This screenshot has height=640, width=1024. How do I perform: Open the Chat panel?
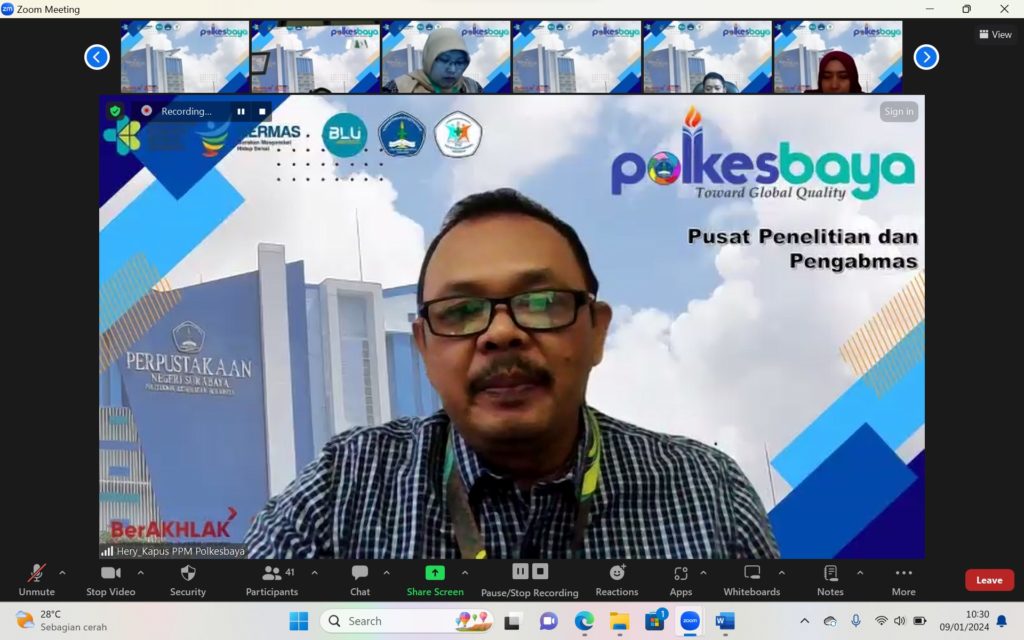click(x=360, y=580)
